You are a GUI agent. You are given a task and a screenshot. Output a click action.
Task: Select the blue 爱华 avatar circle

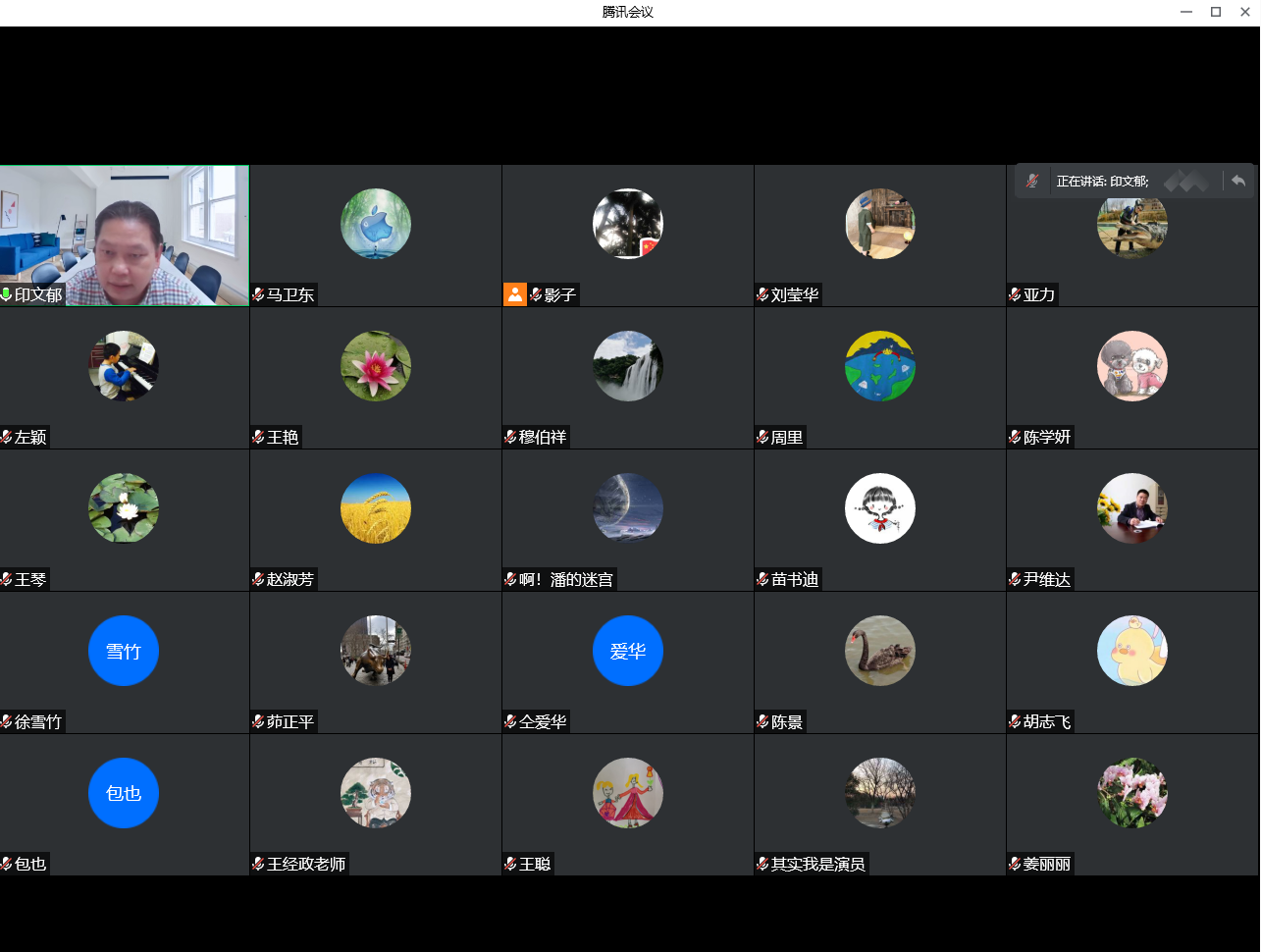(628, 651)
